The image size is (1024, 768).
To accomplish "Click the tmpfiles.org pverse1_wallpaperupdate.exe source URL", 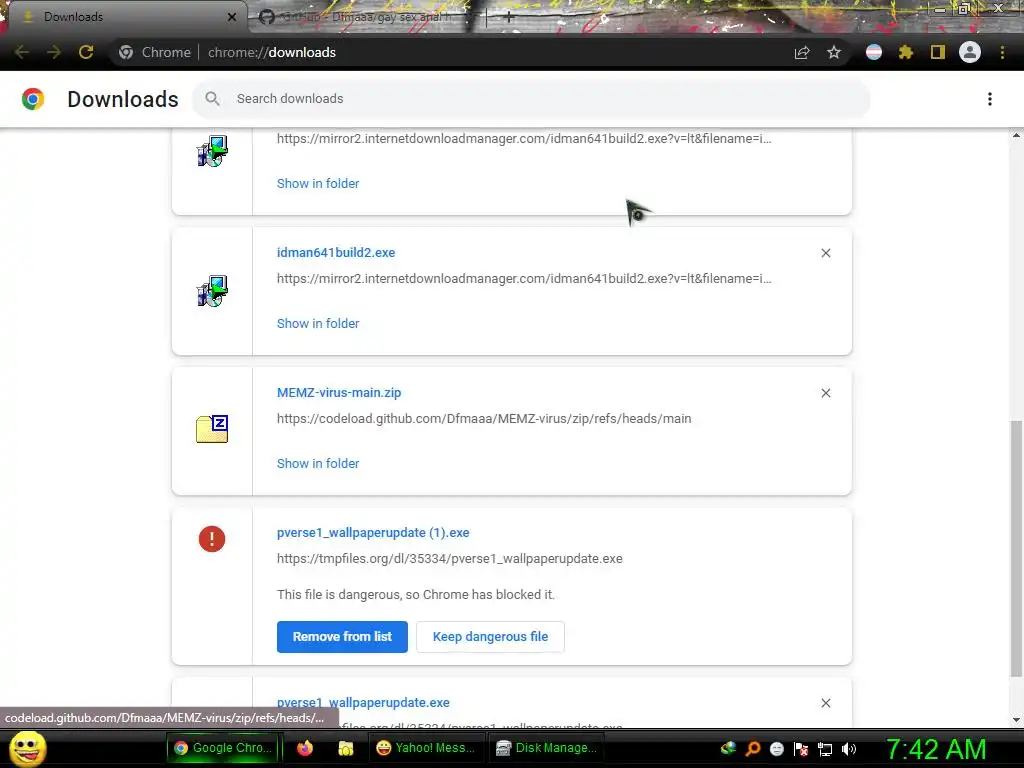I will [x=449, y=558].
